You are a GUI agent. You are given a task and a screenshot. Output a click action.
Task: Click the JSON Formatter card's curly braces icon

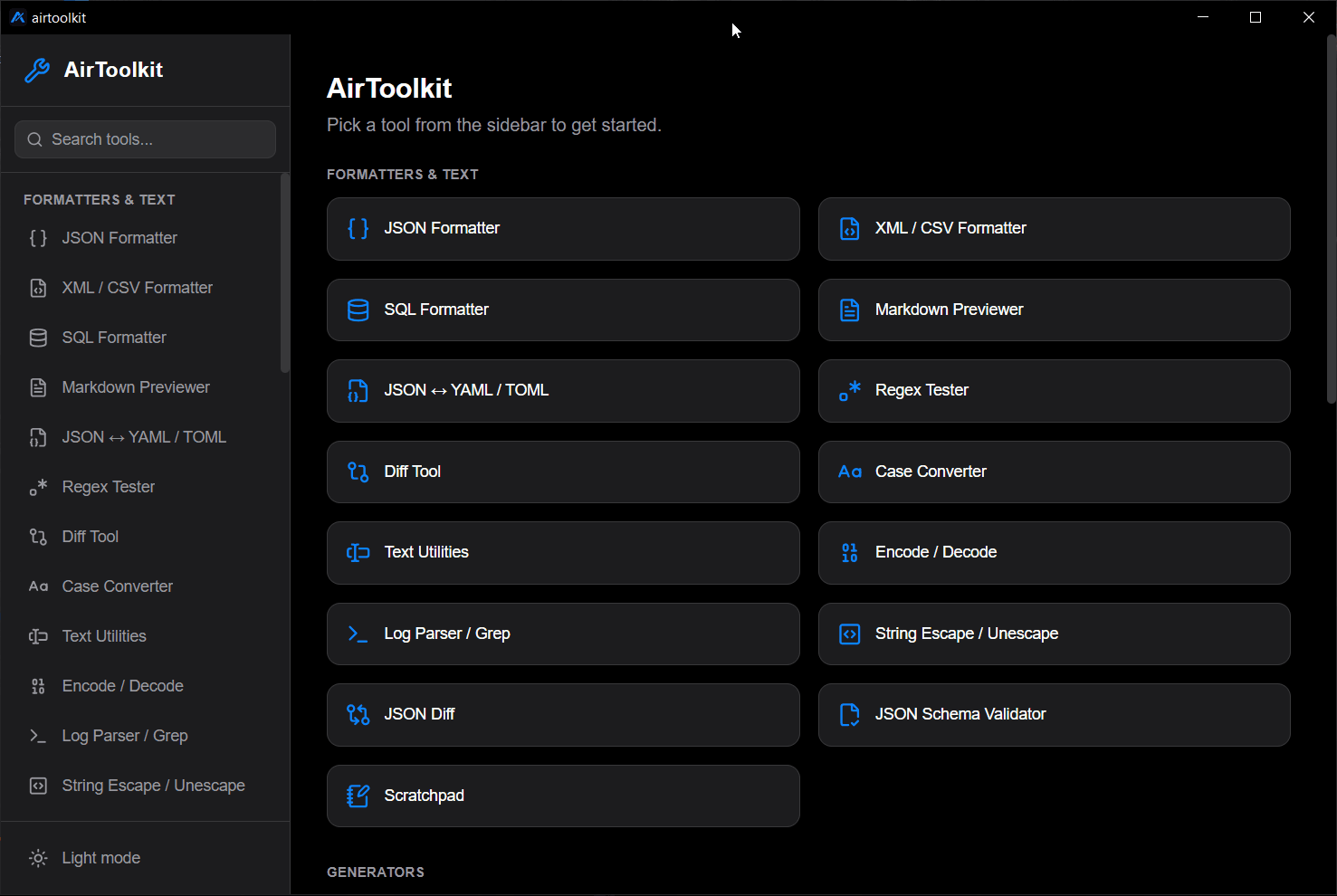point(358,228)
